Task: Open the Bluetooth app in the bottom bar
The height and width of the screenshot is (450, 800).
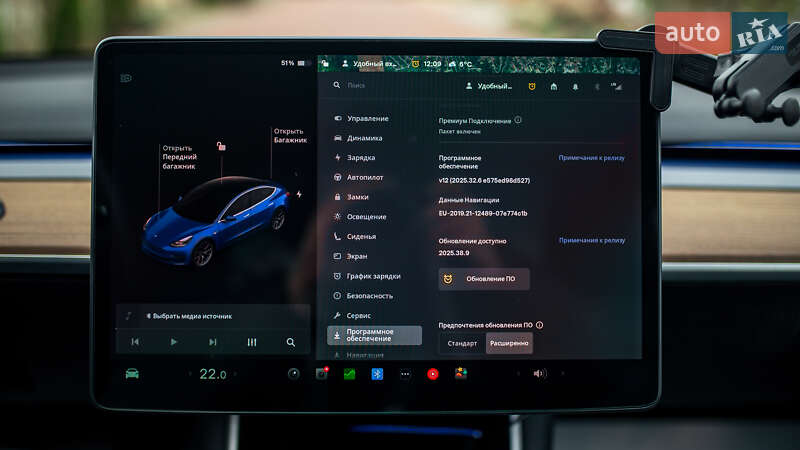Action: pyautogui.click(x=377, y=374)
